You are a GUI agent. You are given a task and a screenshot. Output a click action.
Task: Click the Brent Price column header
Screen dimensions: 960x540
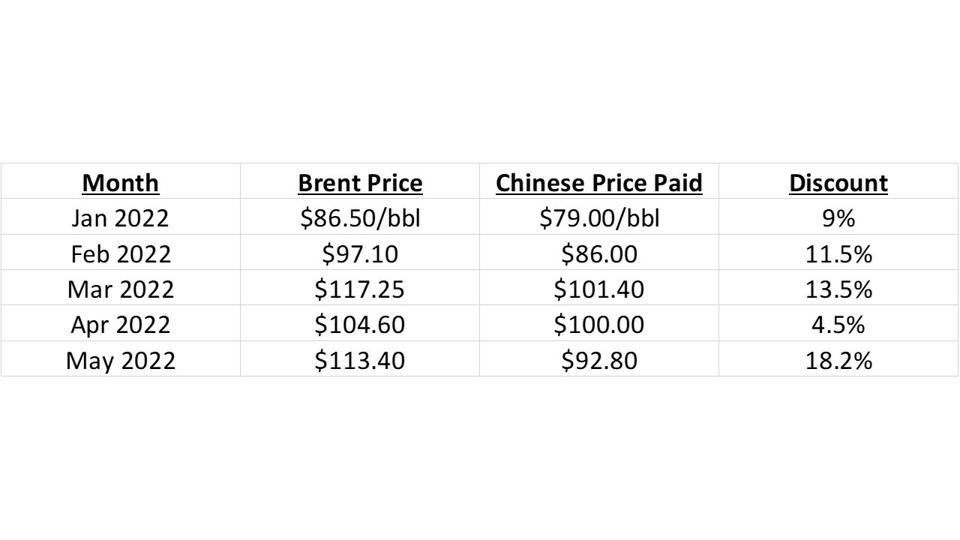(x=360, y=183)
